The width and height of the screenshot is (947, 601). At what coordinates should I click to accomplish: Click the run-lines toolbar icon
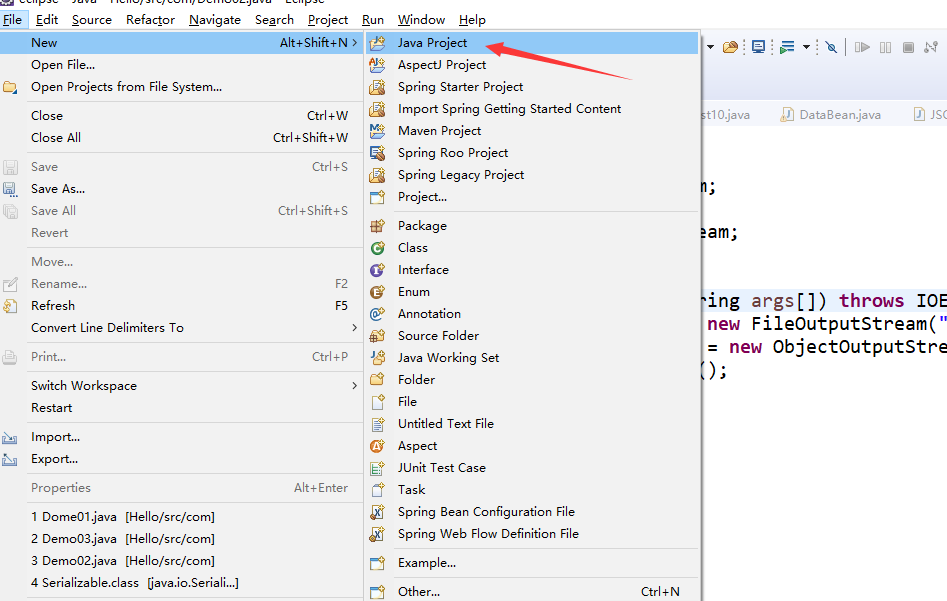click(787, 47)
